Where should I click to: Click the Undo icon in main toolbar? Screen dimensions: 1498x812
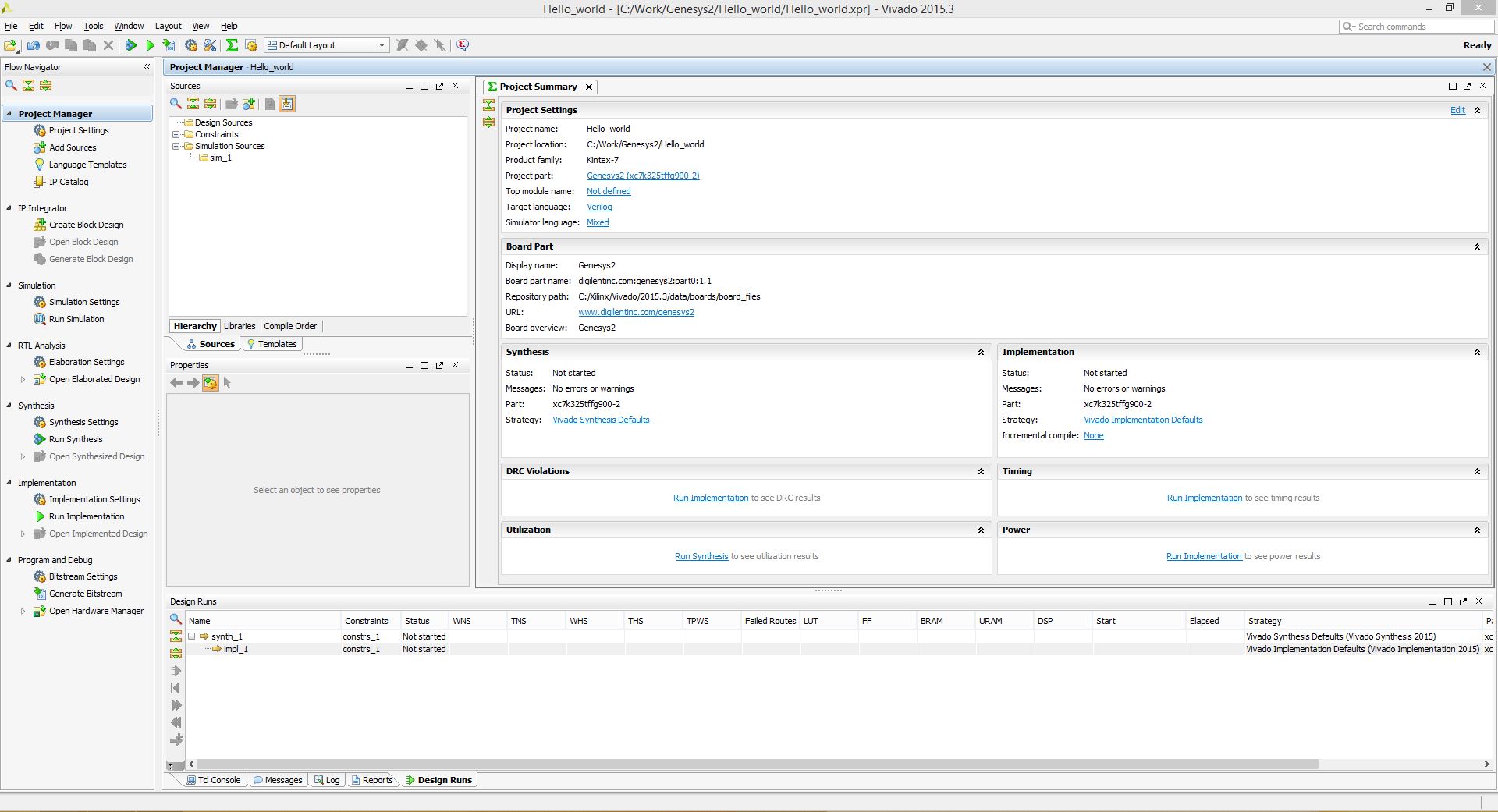(34, 45)
